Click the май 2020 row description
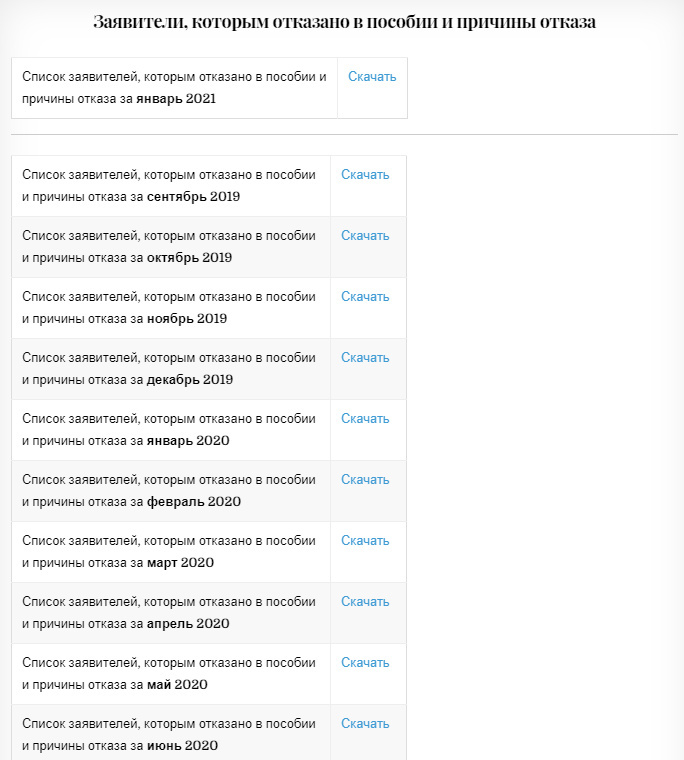Screen dimensions: 684x760 169,674
